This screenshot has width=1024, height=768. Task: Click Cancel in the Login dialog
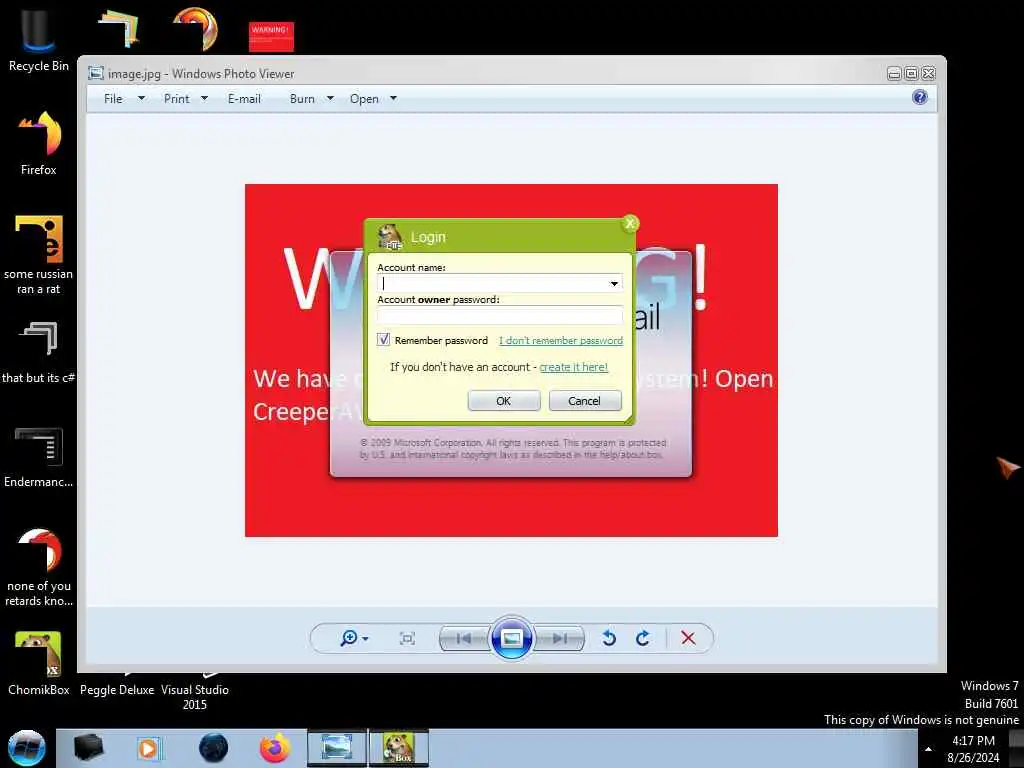point(584,401)
